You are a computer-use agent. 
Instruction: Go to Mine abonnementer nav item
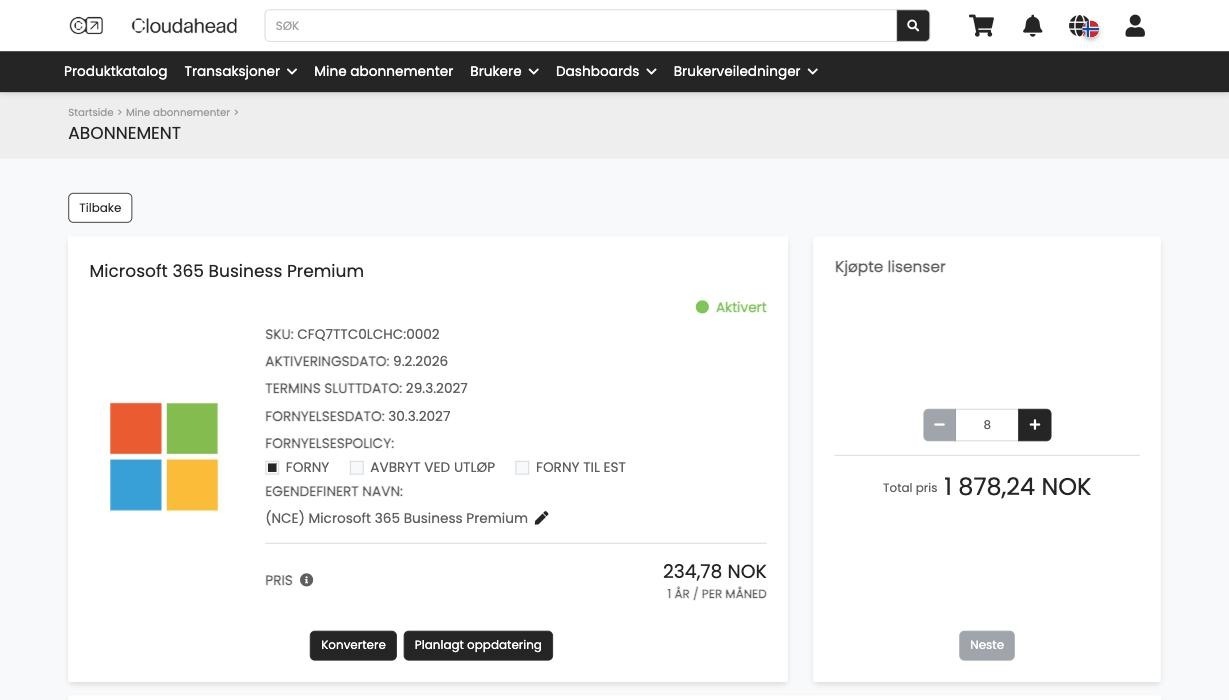tap(384, 71)
